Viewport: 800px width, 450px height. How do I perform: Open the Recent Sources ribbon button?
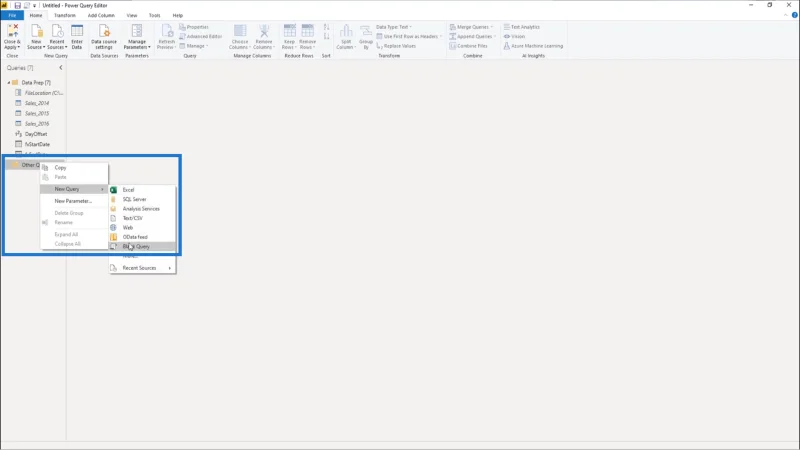pos(57,37)
